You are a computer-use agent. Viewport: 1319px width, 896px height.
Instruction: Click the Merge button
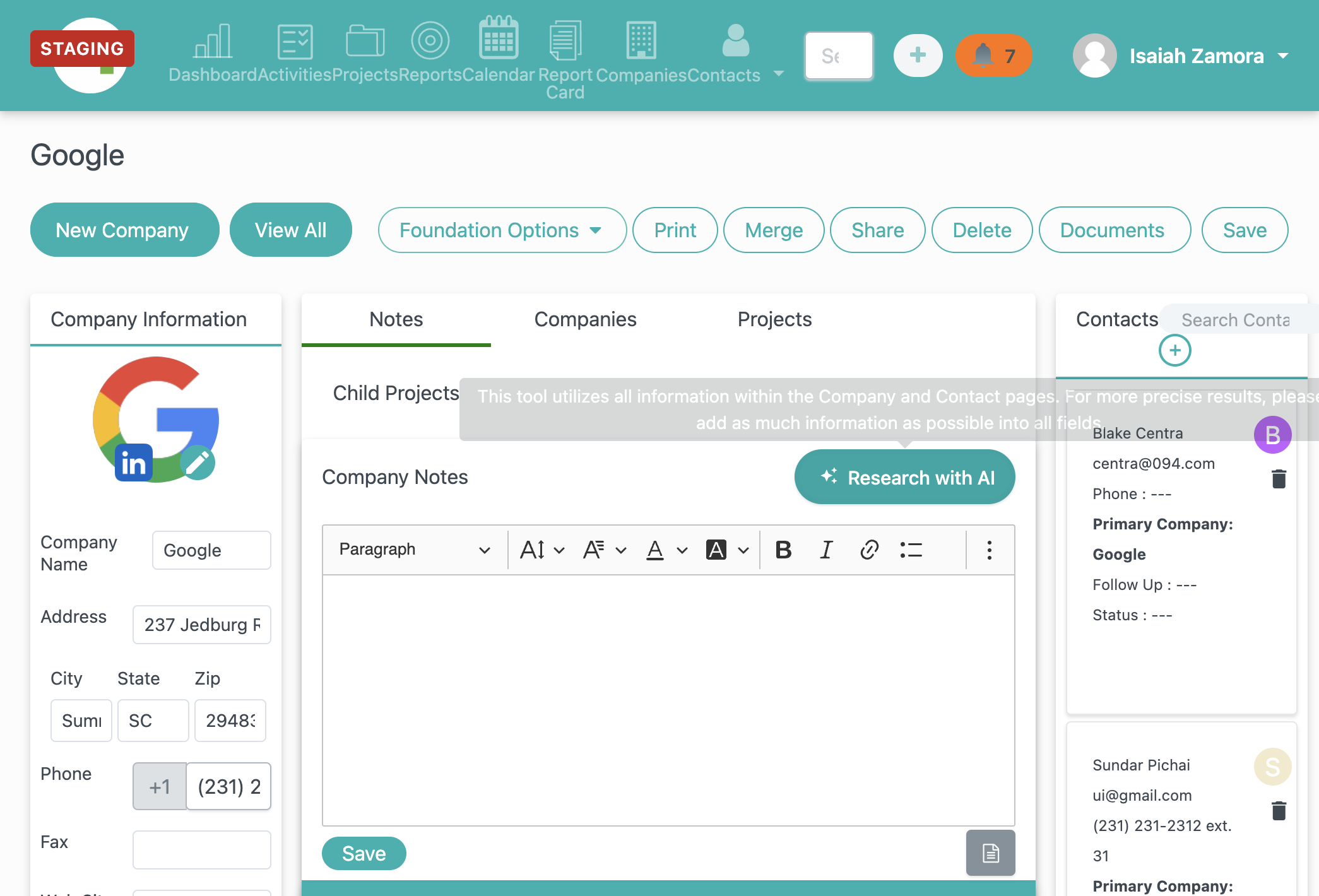tap(774, 230)
